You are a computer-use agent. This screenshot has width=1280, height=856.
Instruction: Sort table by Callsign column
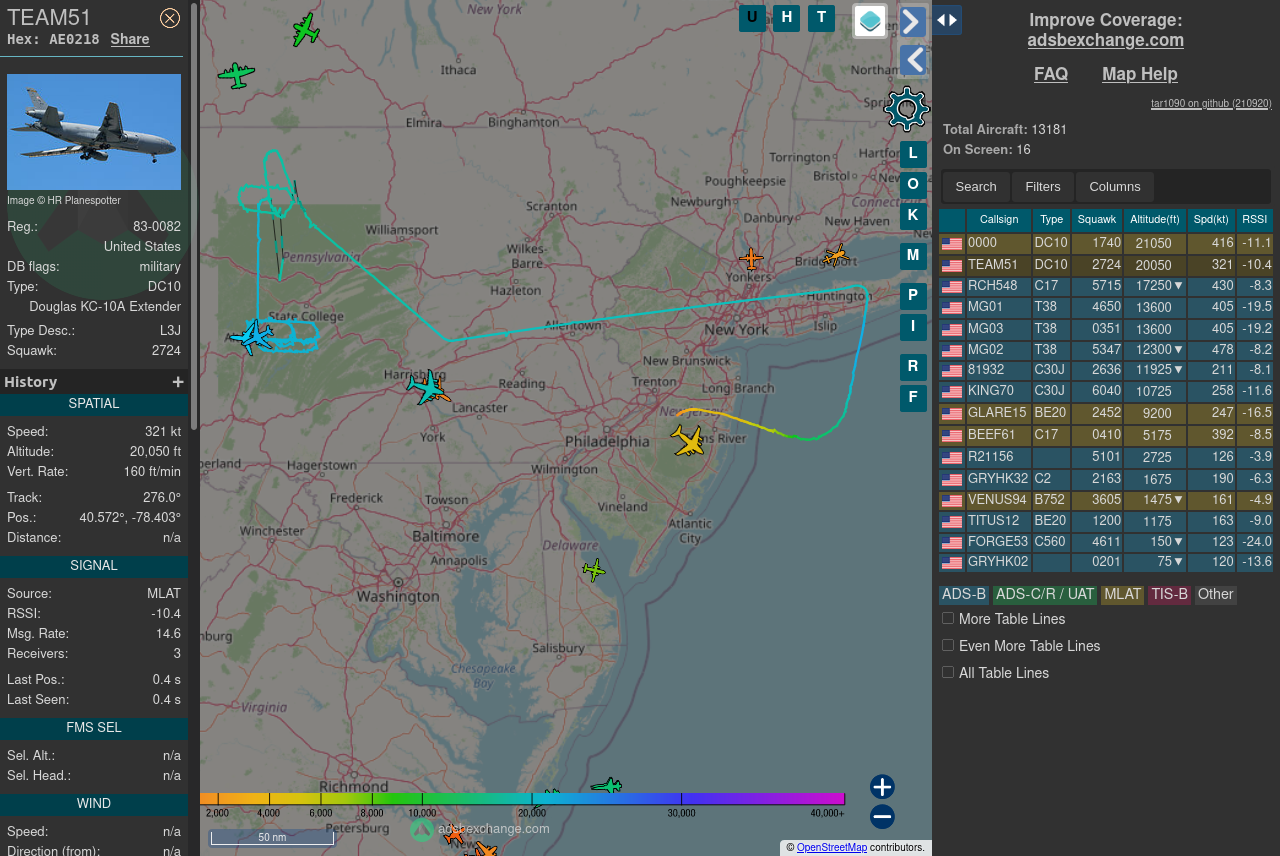click(x=999, y=220)
